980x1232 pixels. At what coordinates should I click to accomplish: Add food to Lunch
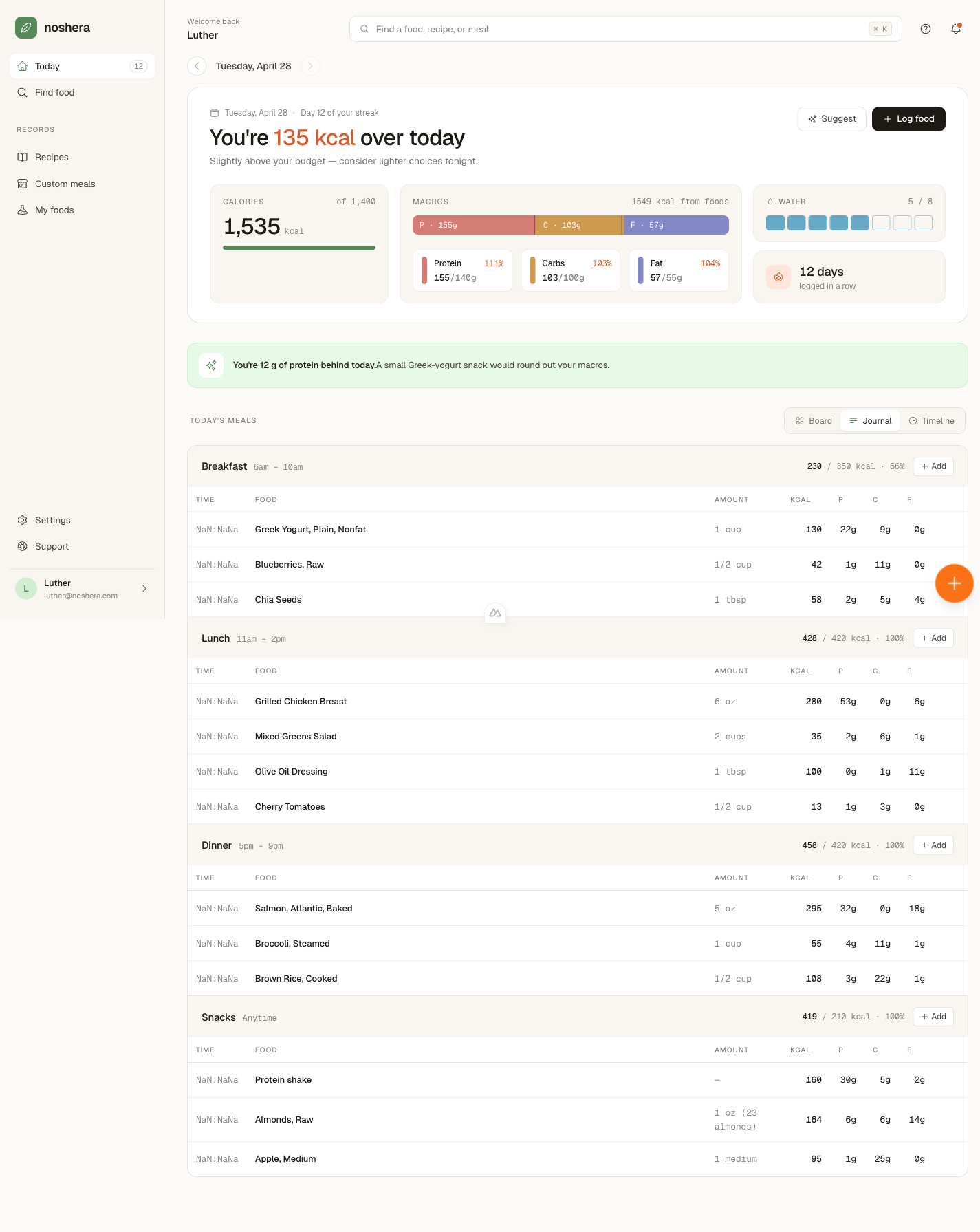(x=933, y=638)
